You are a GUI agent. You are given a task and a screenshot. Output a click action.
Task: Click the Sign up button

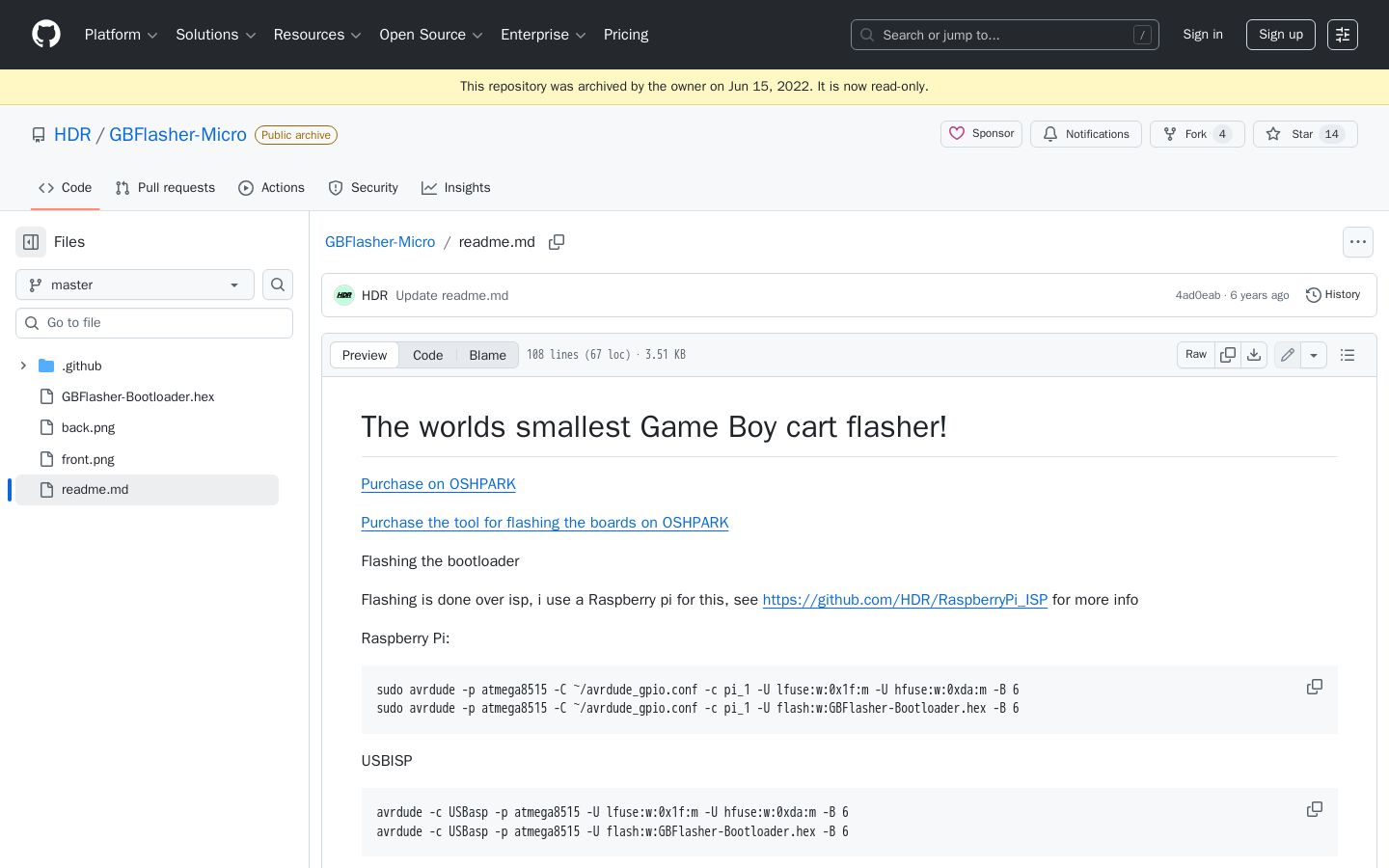(1281, 35)
